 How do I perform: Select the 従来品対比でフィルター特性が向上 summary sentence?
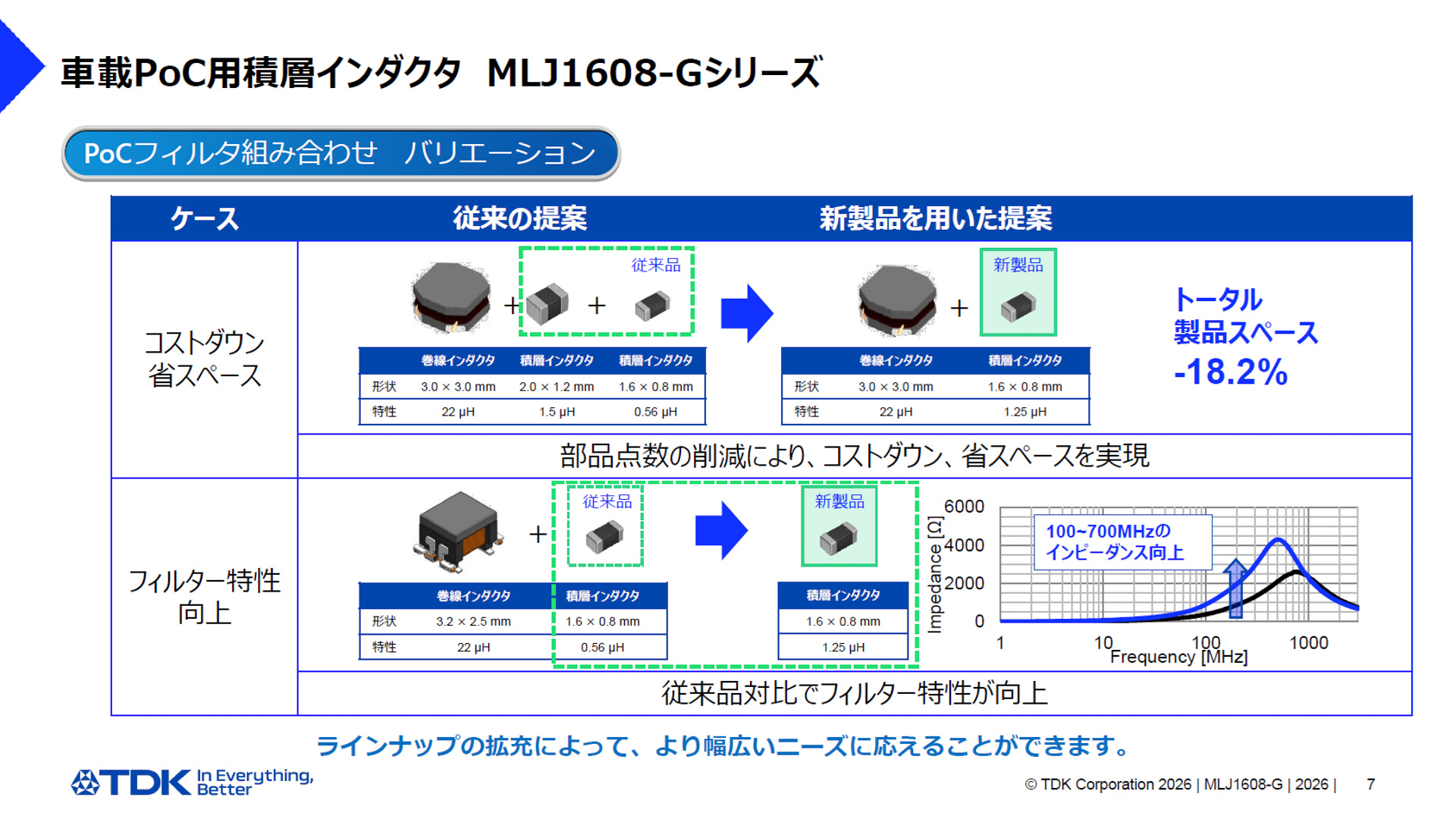[x=855, y=693]
